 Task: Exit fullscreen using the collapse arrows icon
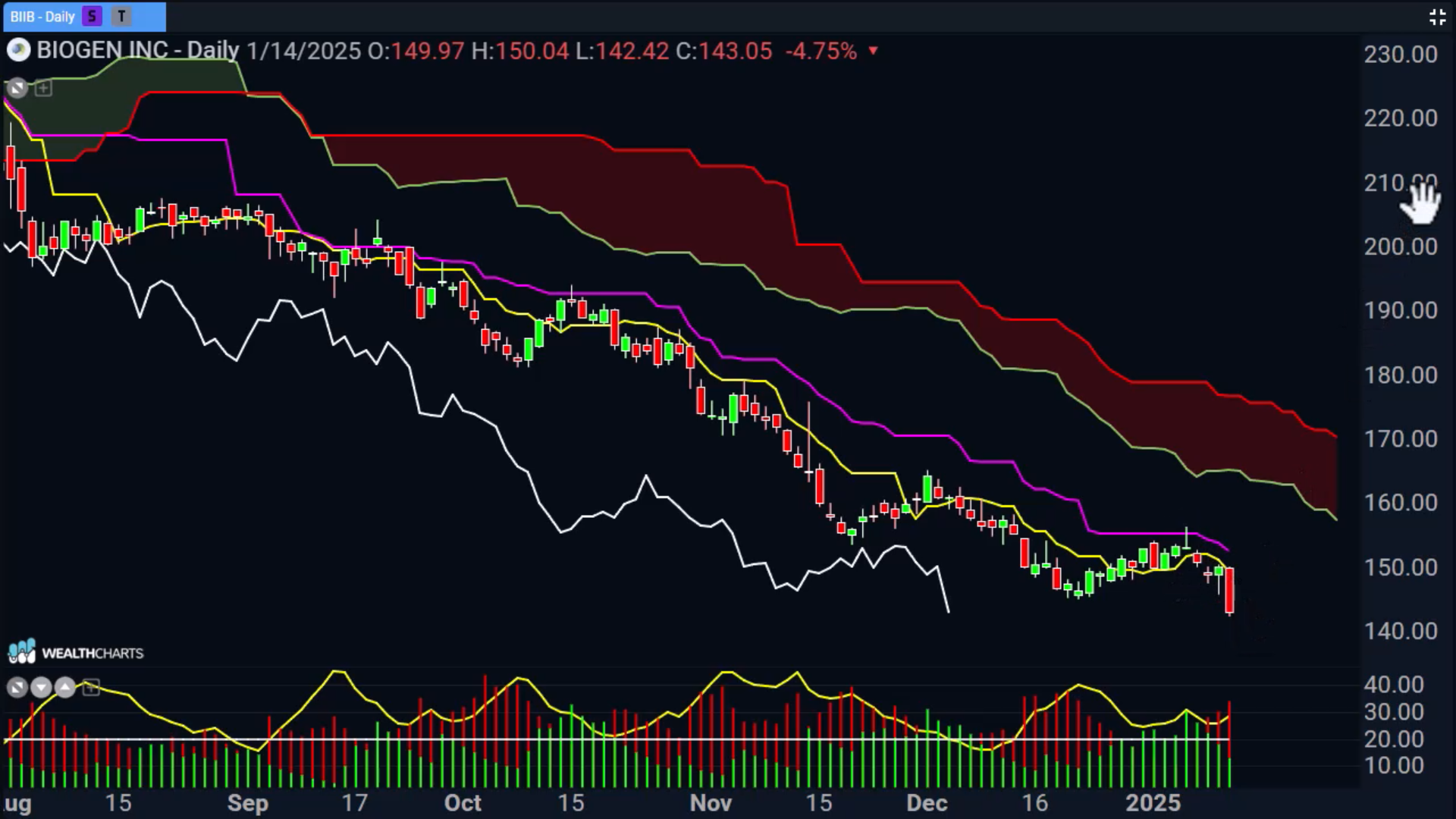(1437, 17)
